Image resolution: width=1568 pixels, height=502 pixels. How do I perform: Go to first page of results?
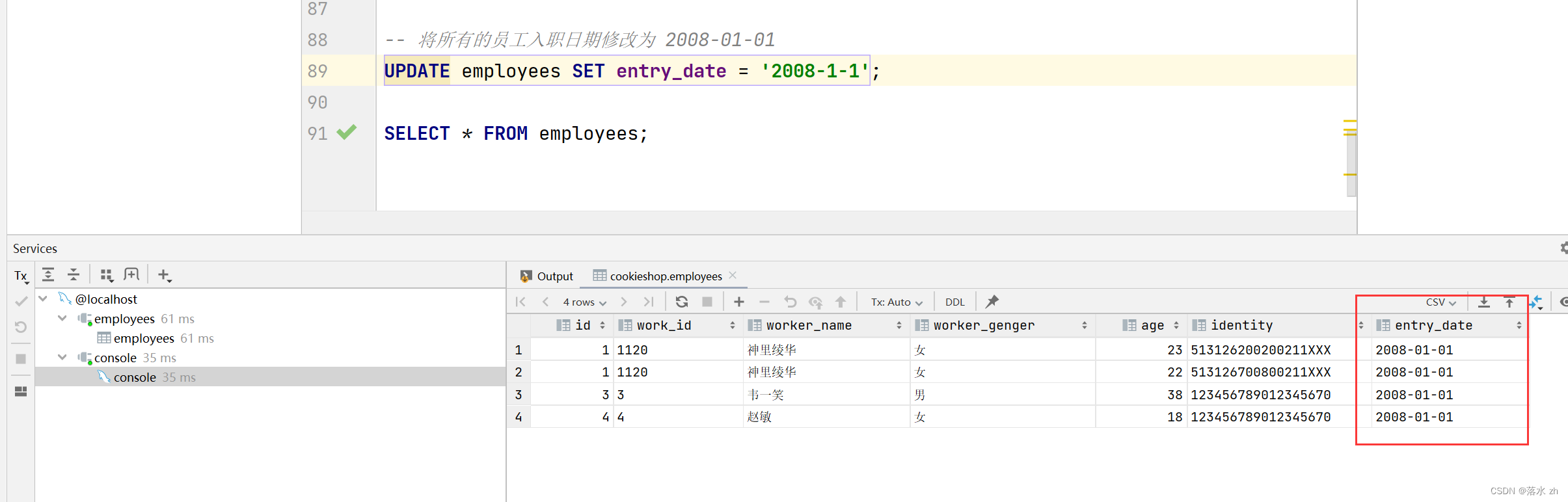520,302
